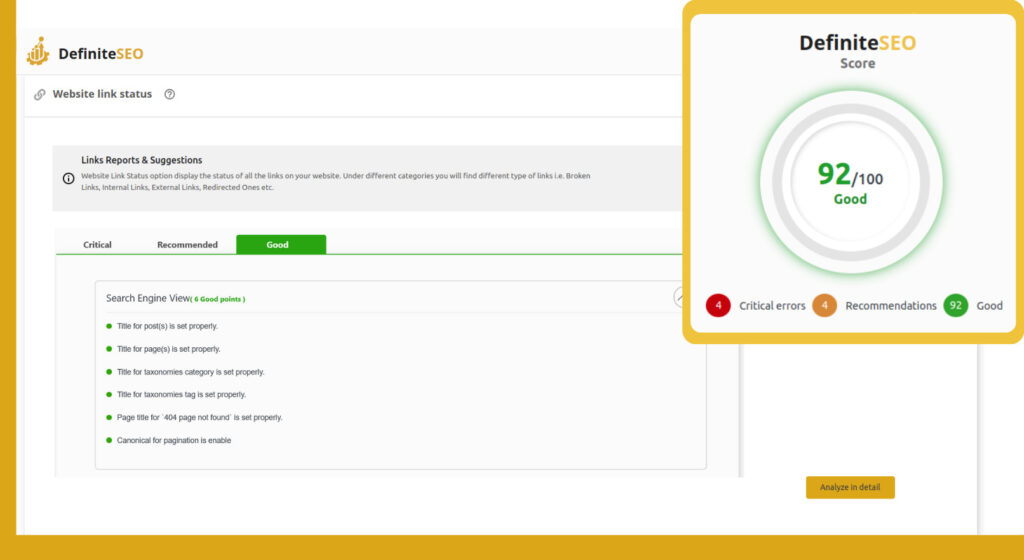
Task: Click the DefiniteSEO bar-chart logo icon
Action: click(x=37, y=52)
